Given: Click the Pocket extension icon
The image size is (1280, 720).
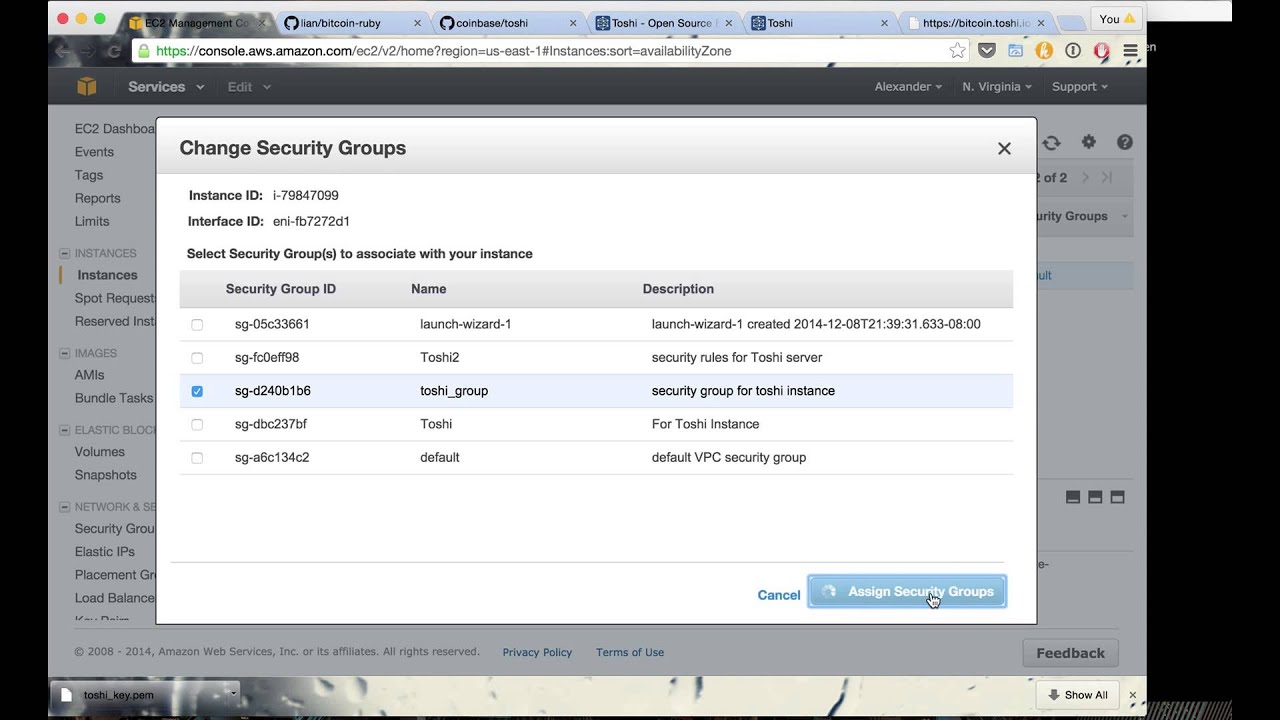Looking at the screenshot, I should click(x=986, y=51).
